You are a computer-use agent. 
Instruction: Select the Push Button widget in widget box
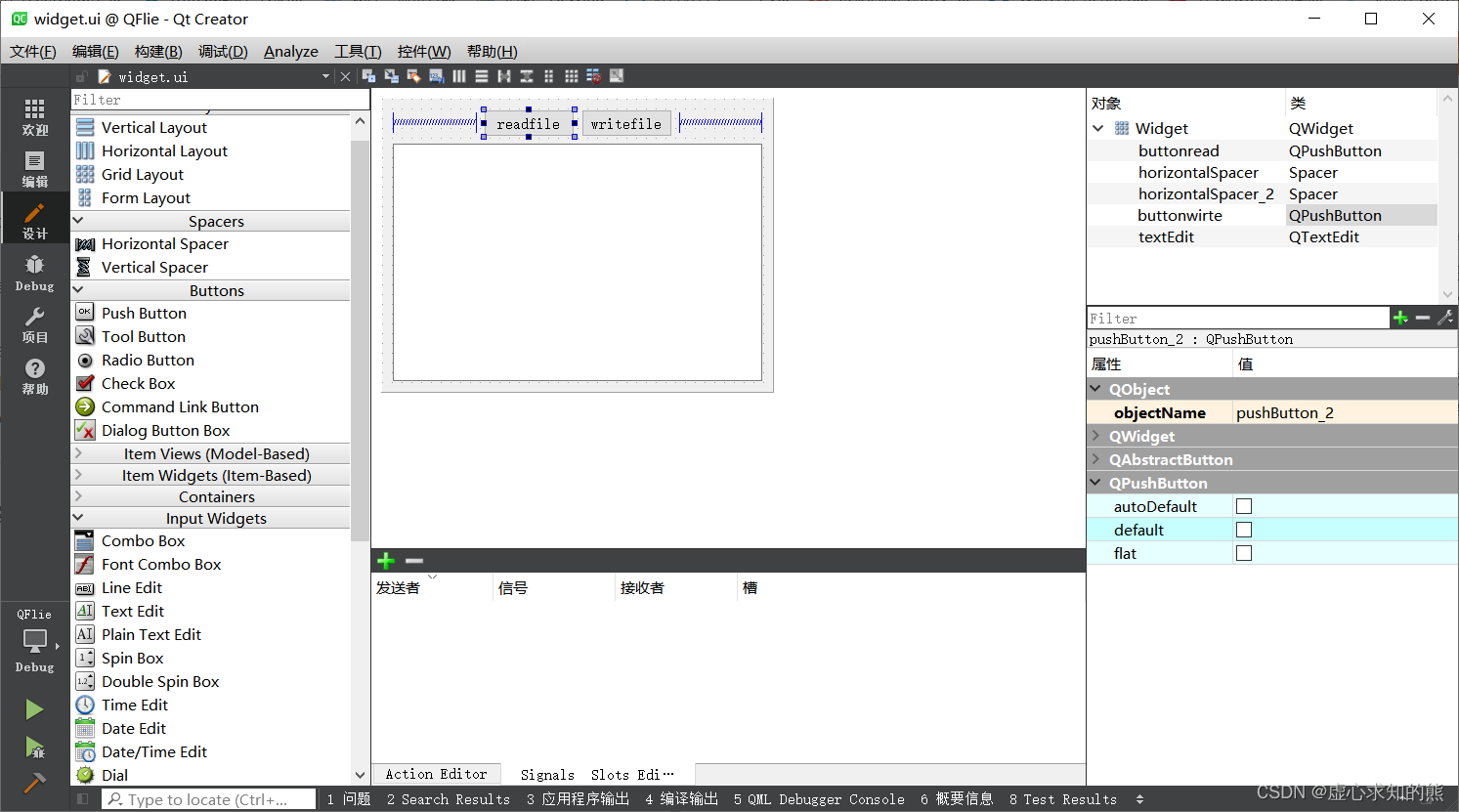pyautogui.click(x=144, y=313)
